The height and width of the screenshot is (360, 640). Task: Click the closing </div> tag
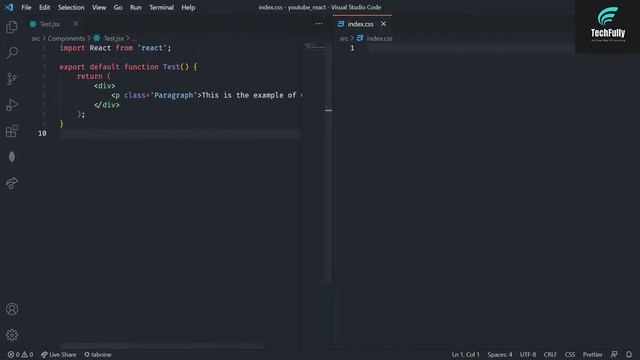[107, 105]
